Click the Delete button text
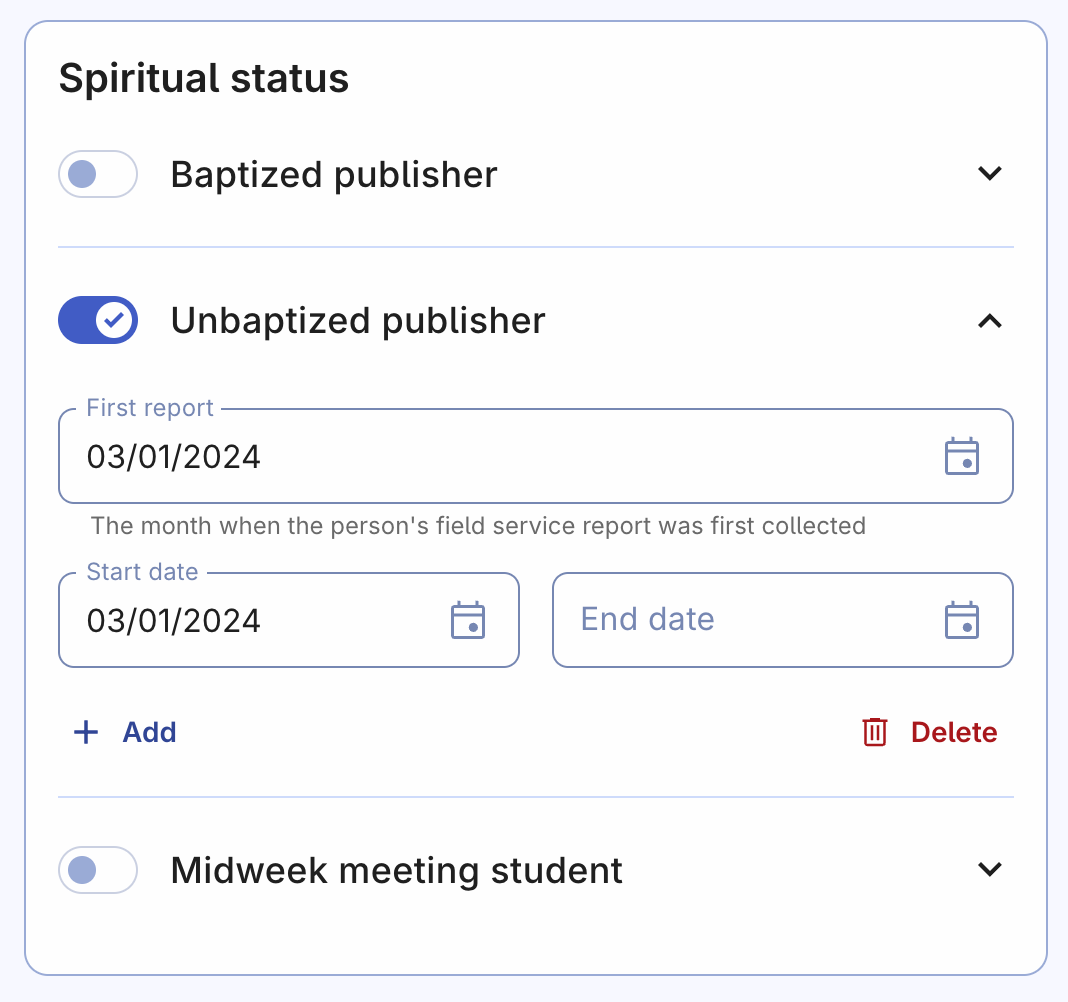Screen dimensions: 1068x1002 [x=953, y=732]
